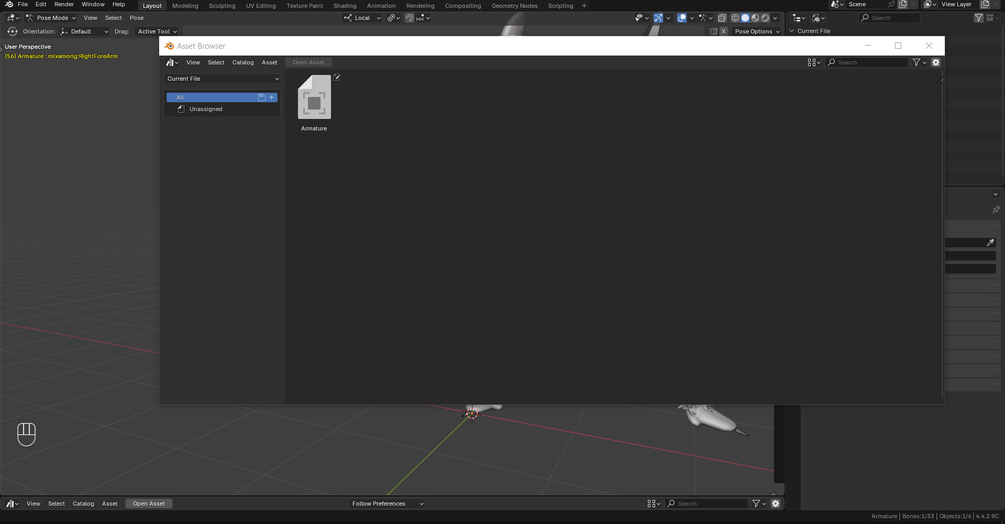
Task: Click Open Asset in the bottom asset editor
Action: (149, 504)
